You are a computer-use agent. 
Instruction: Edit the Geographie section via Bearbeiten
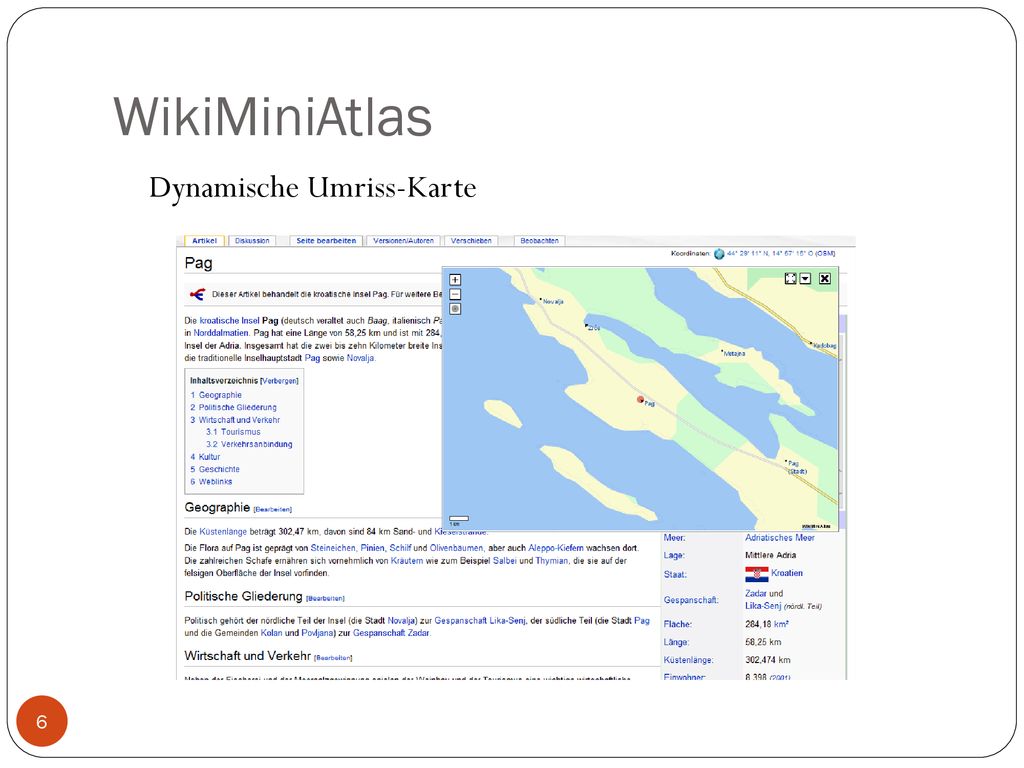click(273, 509)
